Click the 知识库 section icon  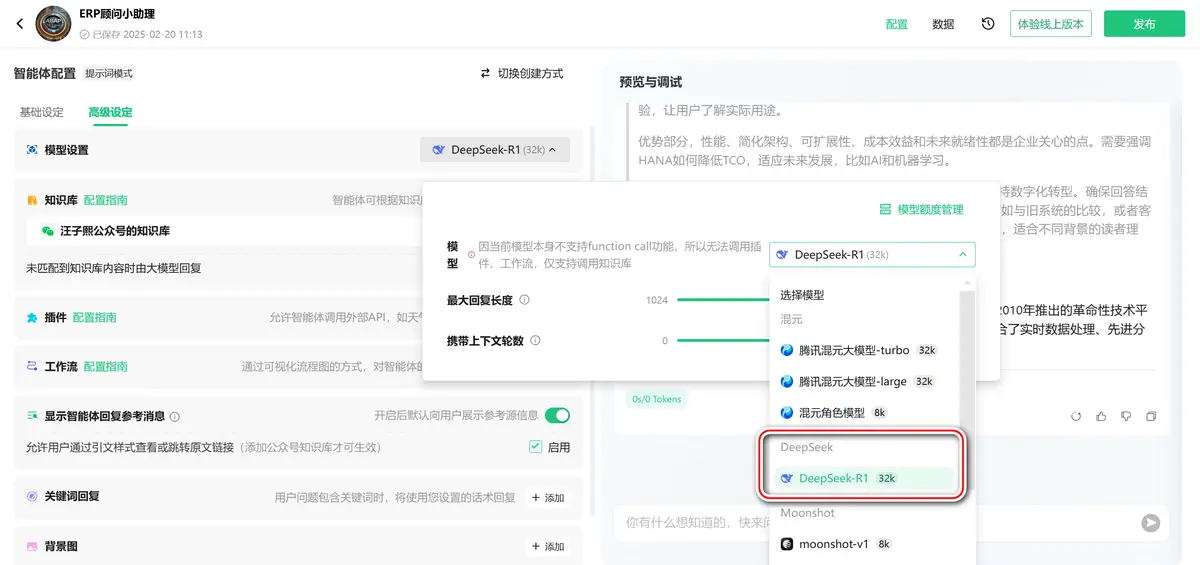tap(32, 200)
